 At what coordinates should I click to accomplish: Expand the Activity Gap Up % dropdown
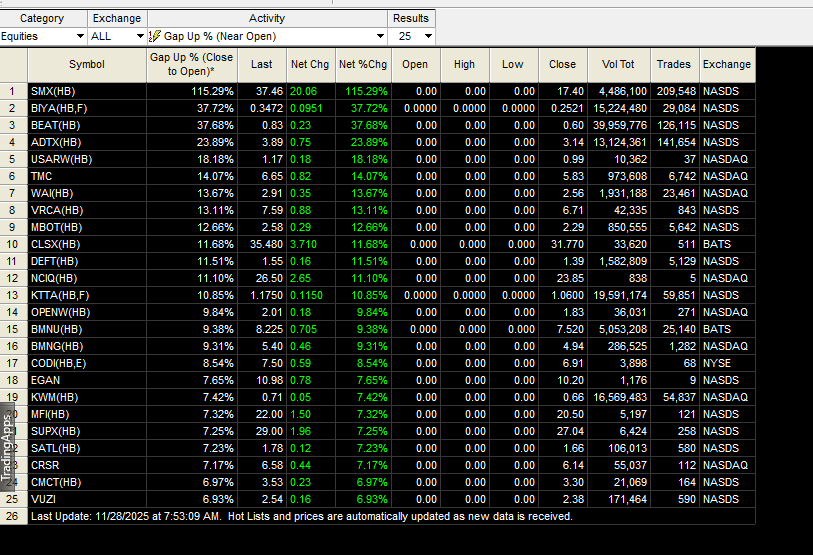click(380, 36)
